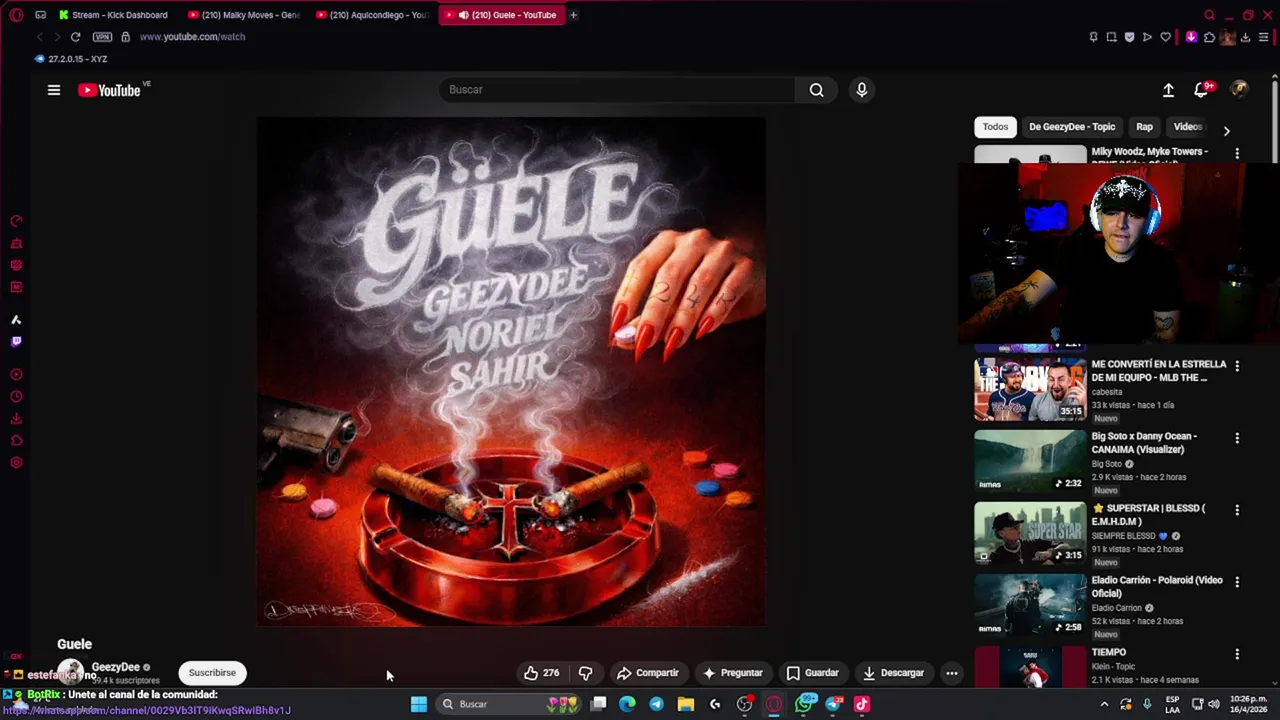Open the YouTube hamburger guide menu

tap(54, 90)
